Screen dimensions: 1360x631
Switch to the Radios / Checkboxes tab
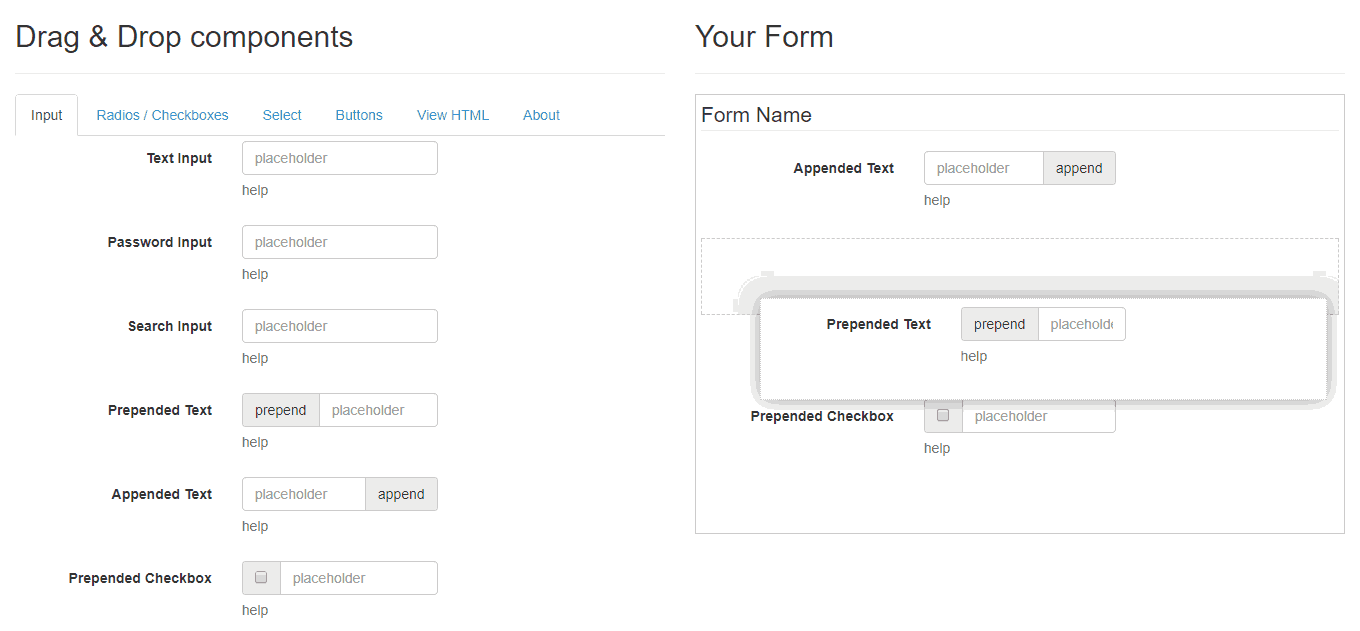tap(162, 115)
